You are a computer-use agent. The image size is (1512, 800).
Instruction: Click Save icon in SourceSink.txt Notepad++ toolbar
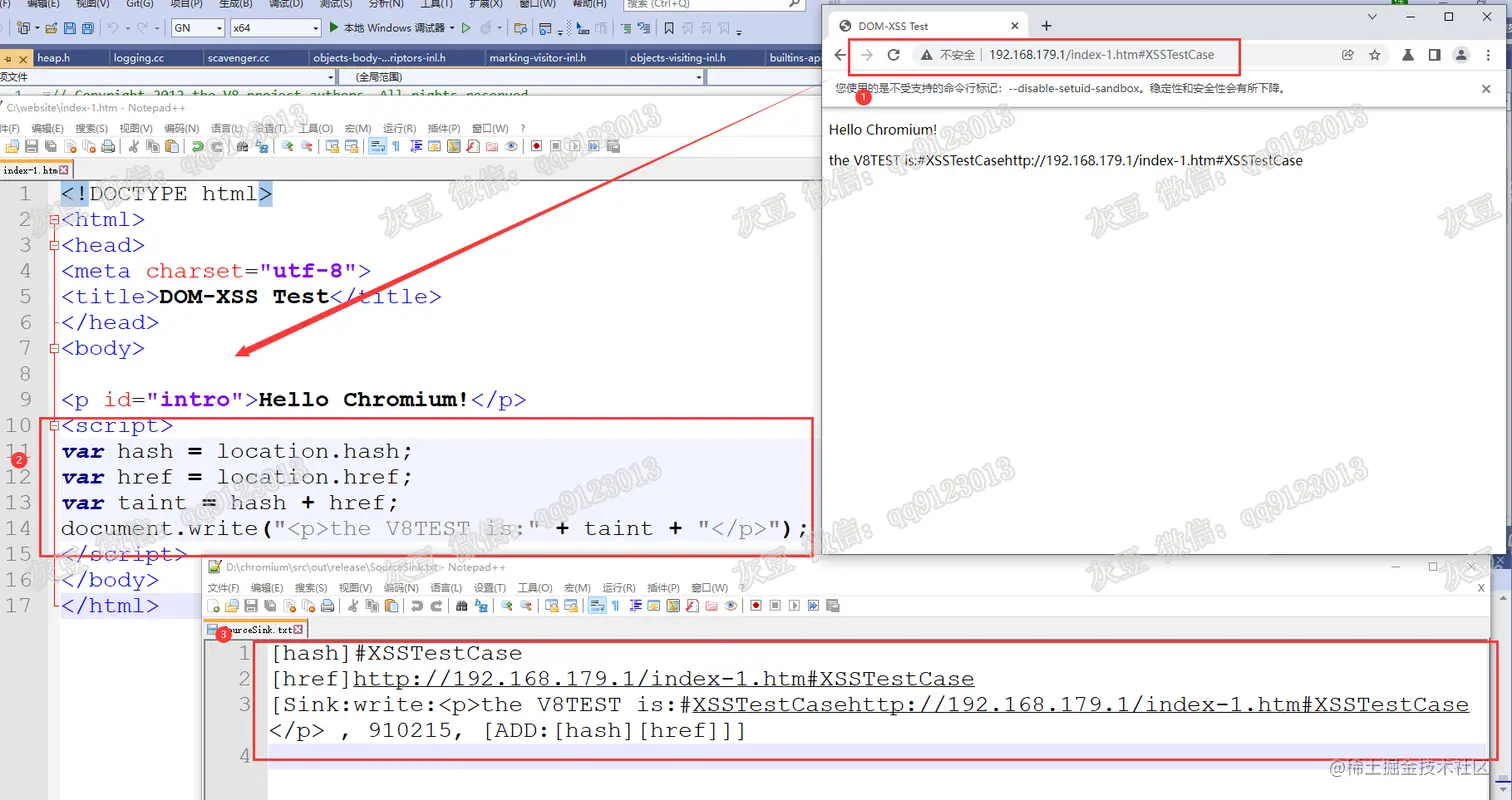tap(251, 606)
